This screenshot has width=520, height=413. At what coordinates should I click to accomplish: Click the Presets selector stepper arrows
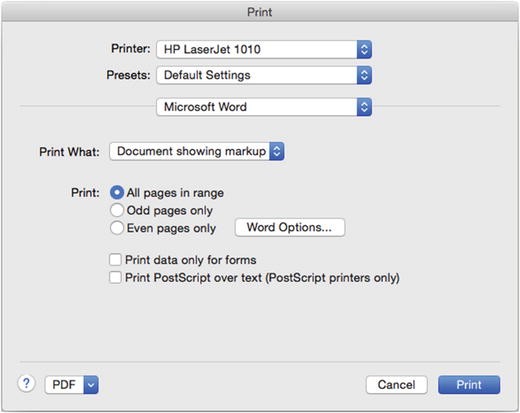click(364, 75)
